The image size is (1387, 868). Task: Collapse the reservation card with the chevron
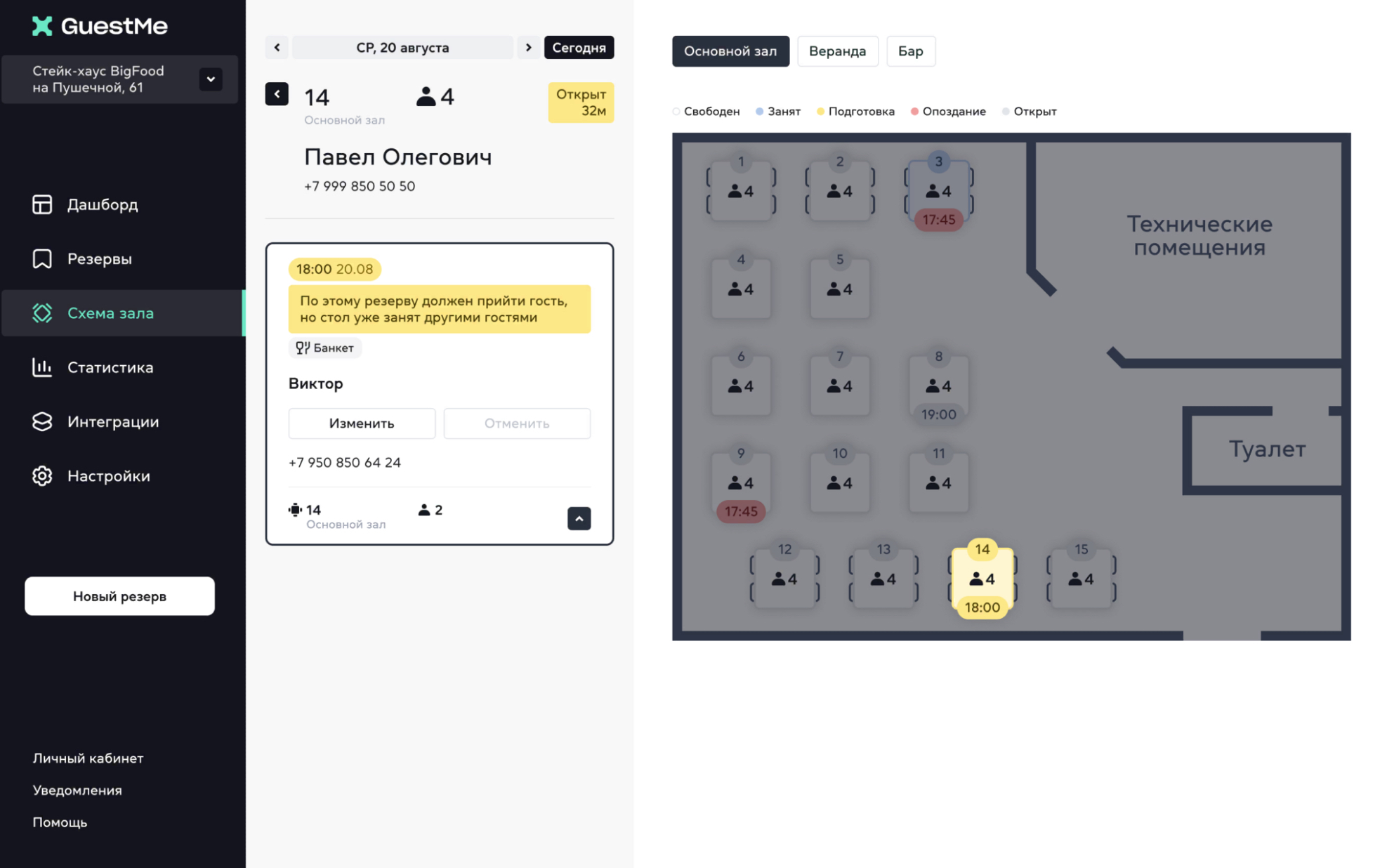tap(579, 518)
